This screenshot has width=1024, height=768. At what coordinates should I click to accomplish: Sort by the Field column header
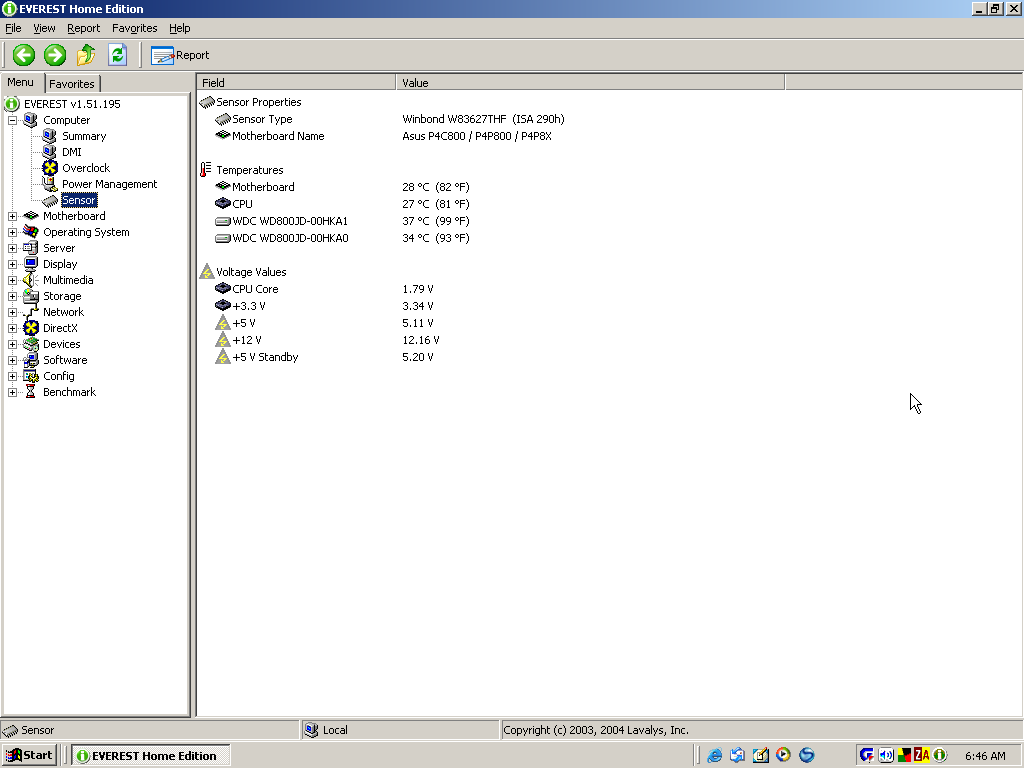[296, 82]
